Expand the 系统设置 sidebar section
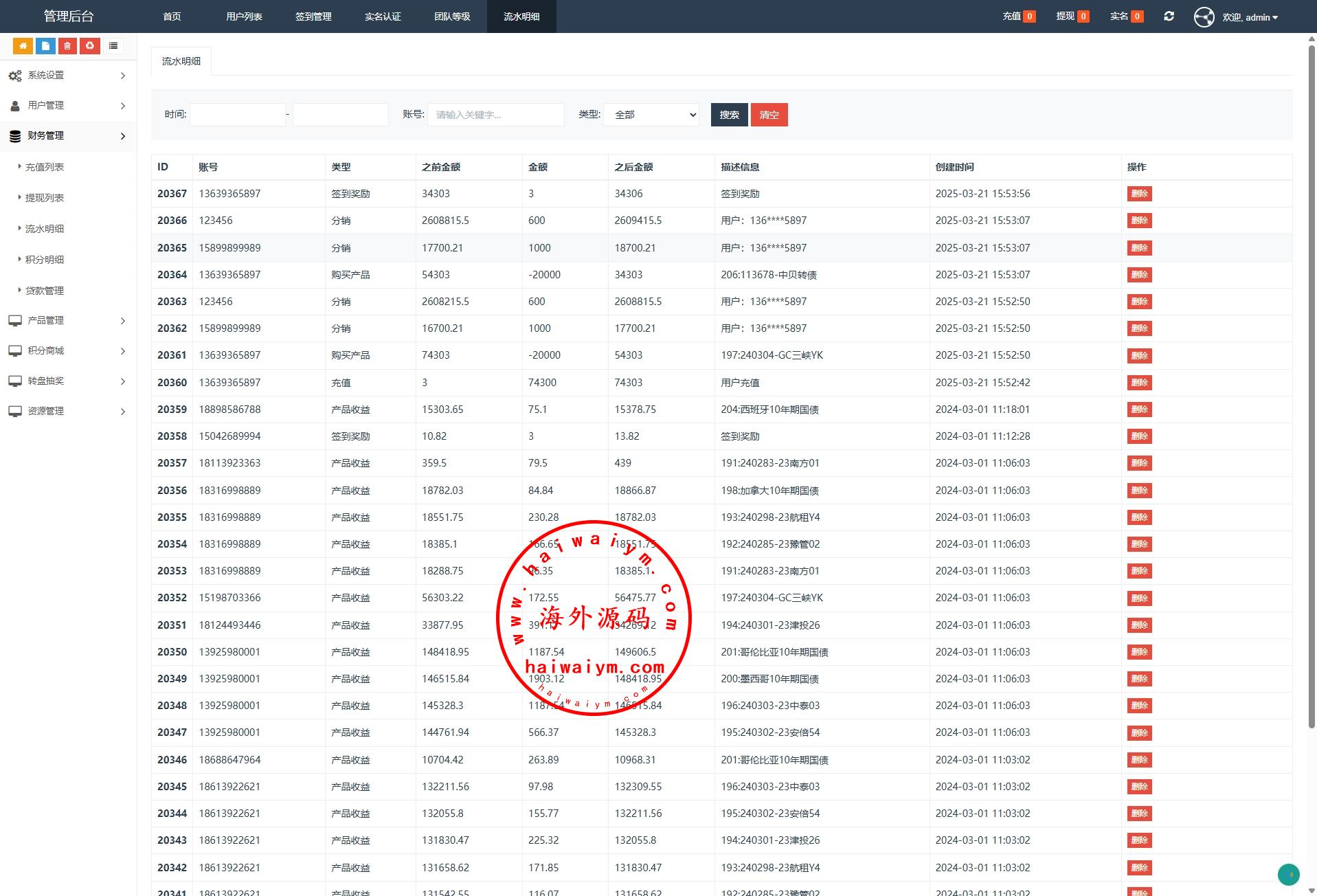The height and width of the screenshot is (896, 1317). (67, 76)
